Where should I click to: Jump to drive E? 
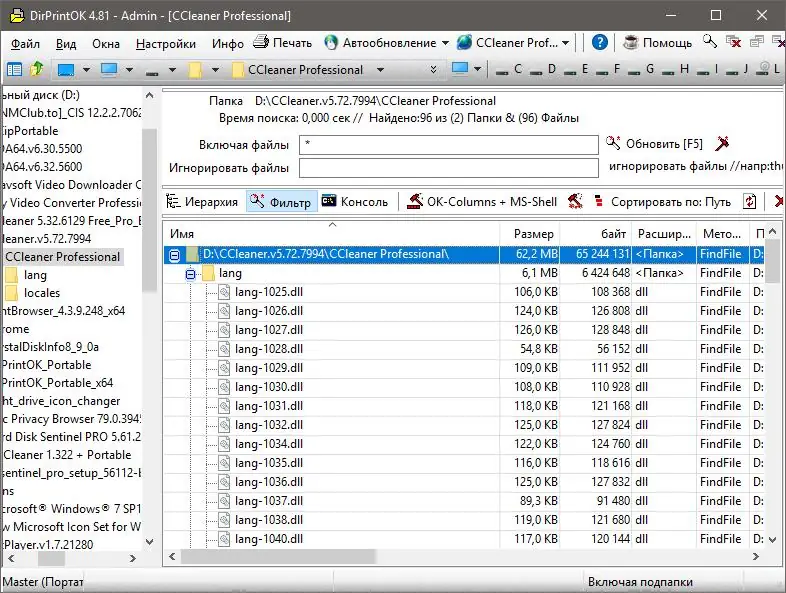coord(576,69)
